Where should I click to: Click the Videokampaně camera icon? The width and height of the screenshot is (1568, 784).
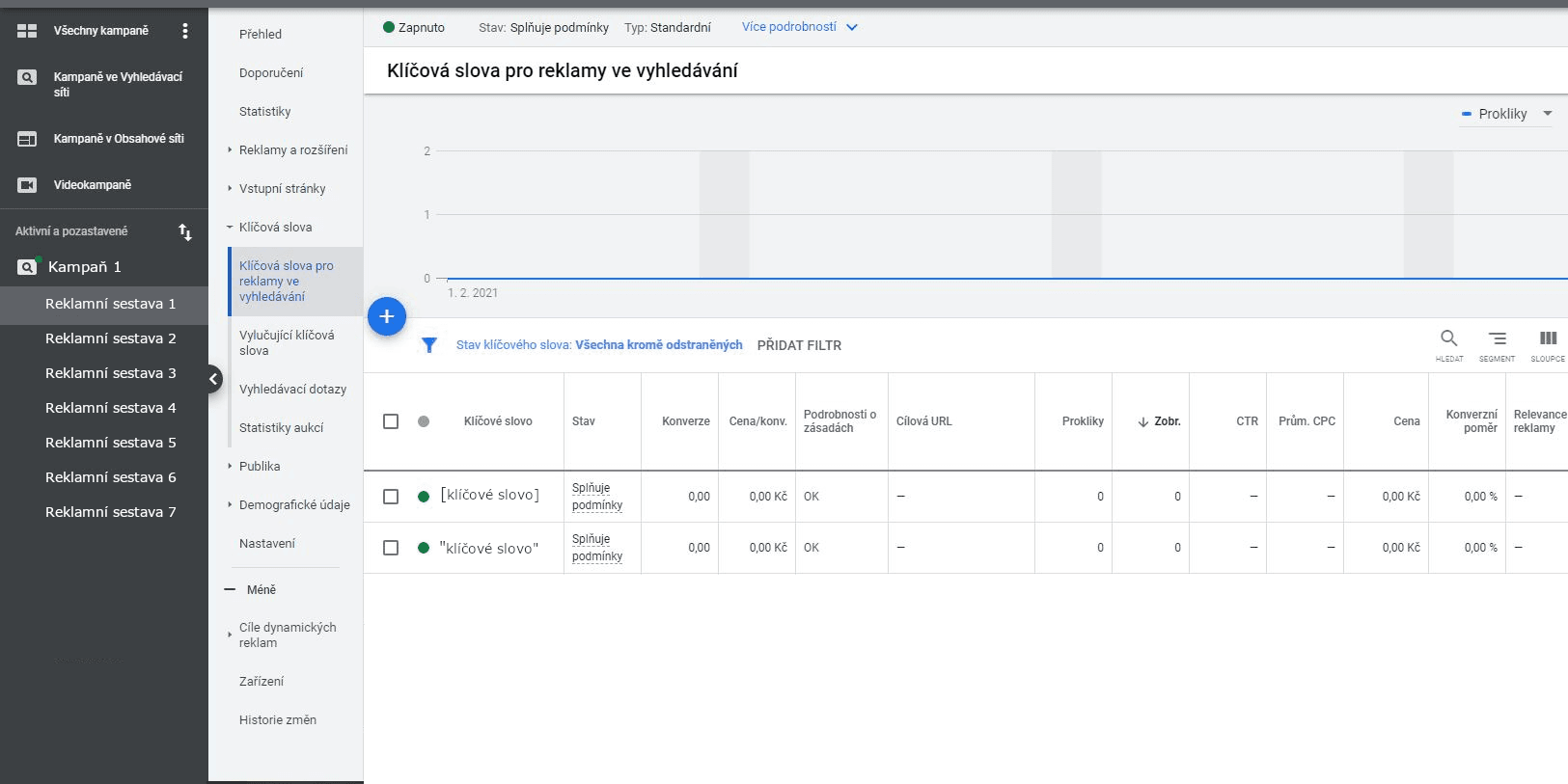coord(27,185)
